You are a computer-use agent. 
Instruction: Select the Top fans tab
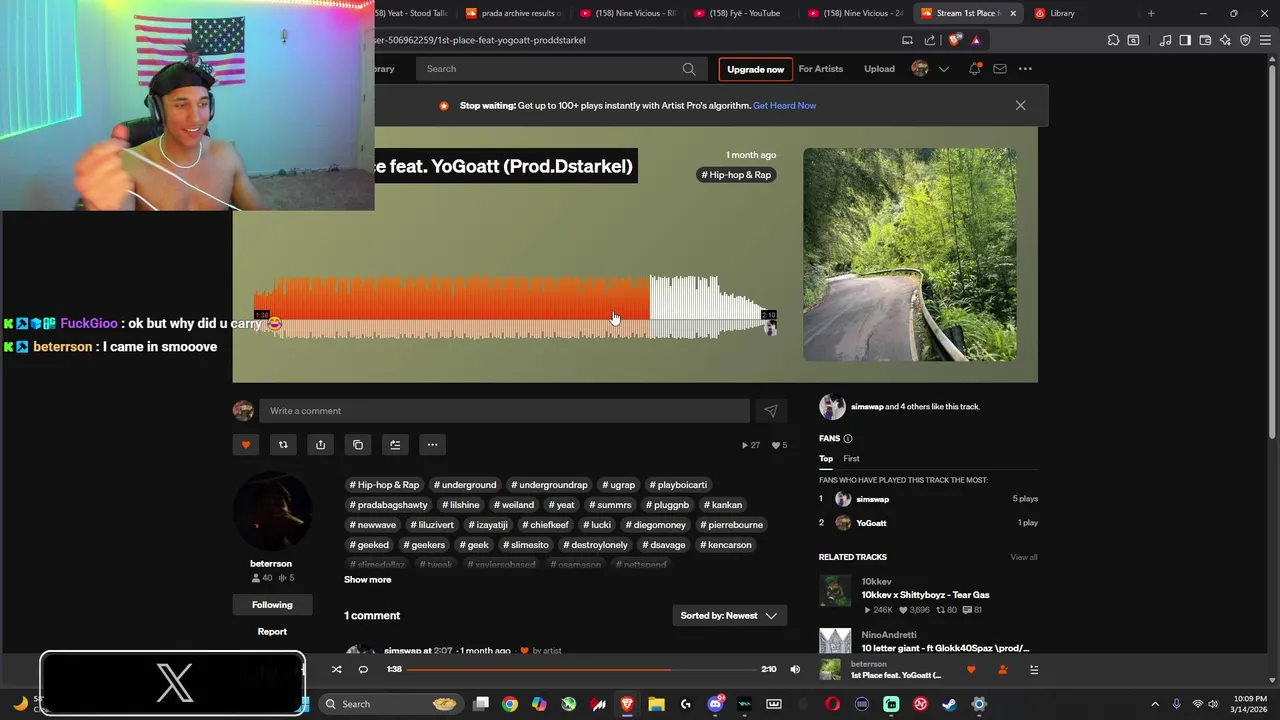click(826, 459)
